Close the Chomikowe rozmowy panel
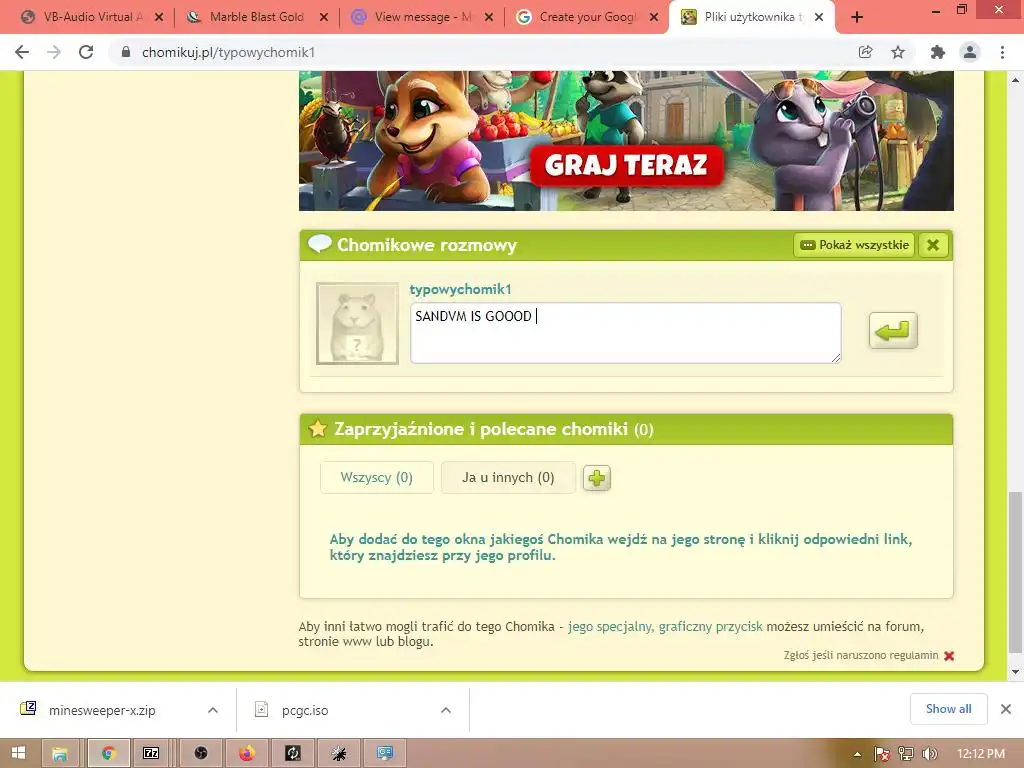 point(933,245)
